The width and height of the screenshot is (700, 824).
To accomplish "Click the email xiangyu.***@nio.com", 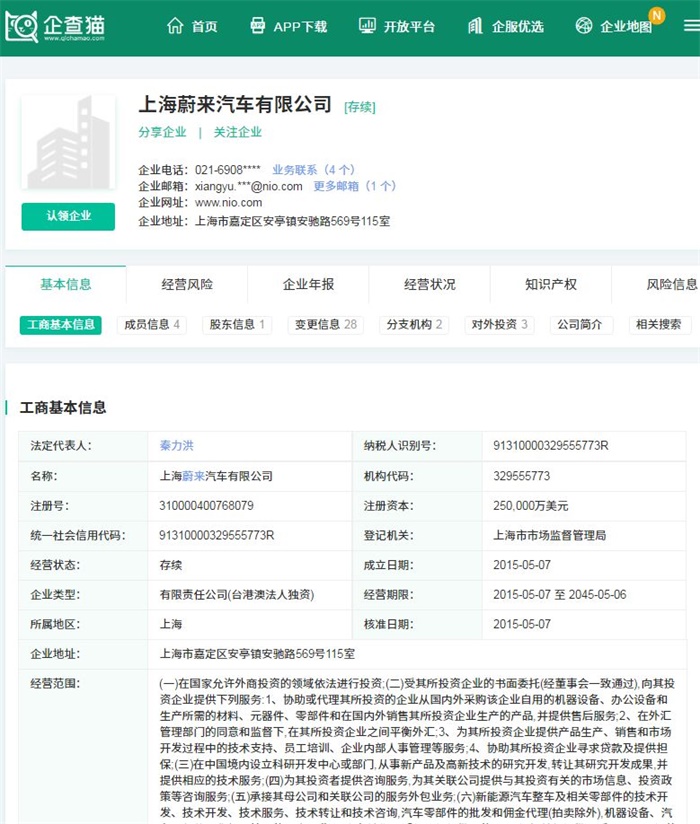I will tap(249, 186).
